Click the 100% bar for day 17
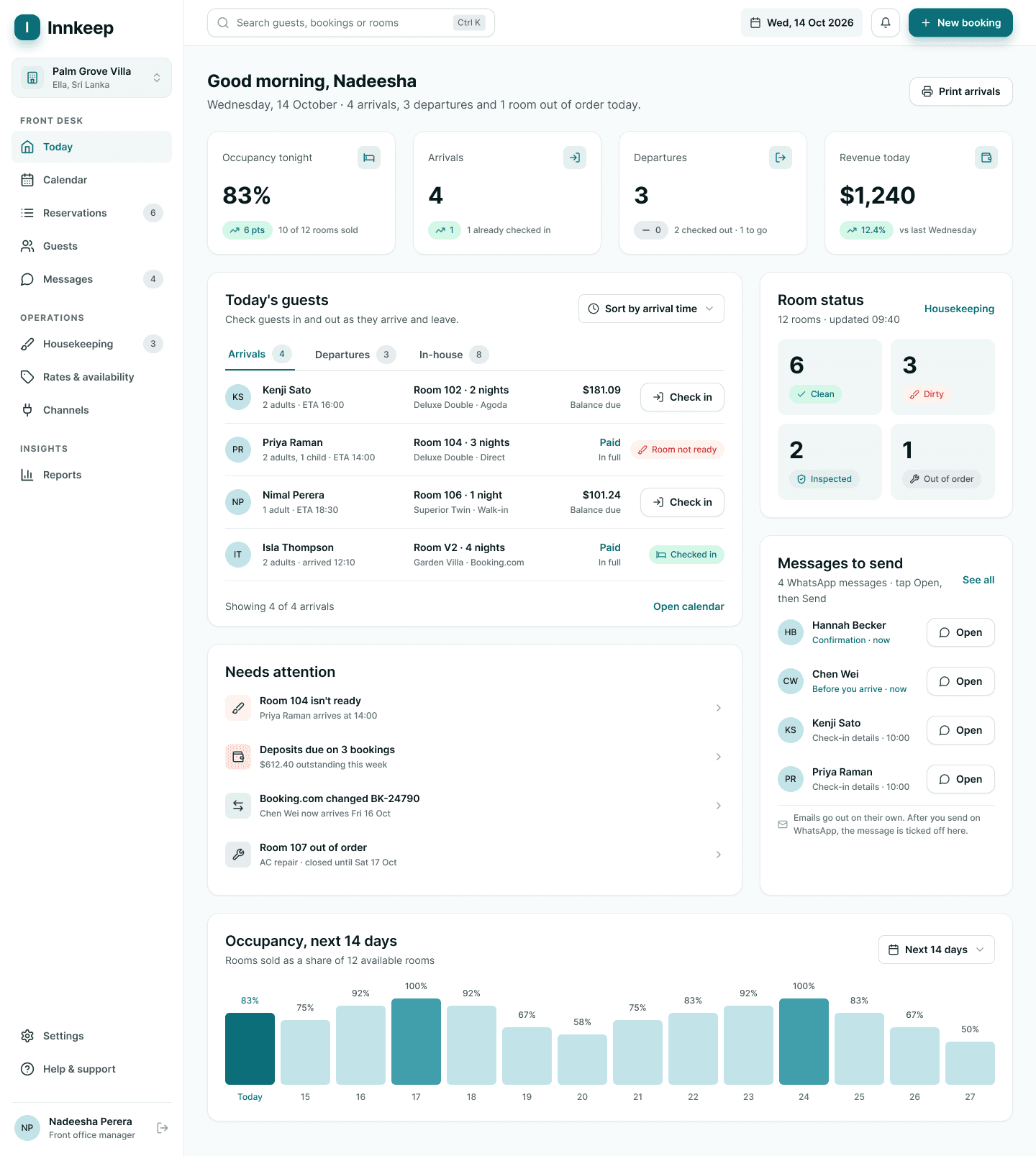The height and width of the screenshot is (1156, 1036). pos(416,1042)
